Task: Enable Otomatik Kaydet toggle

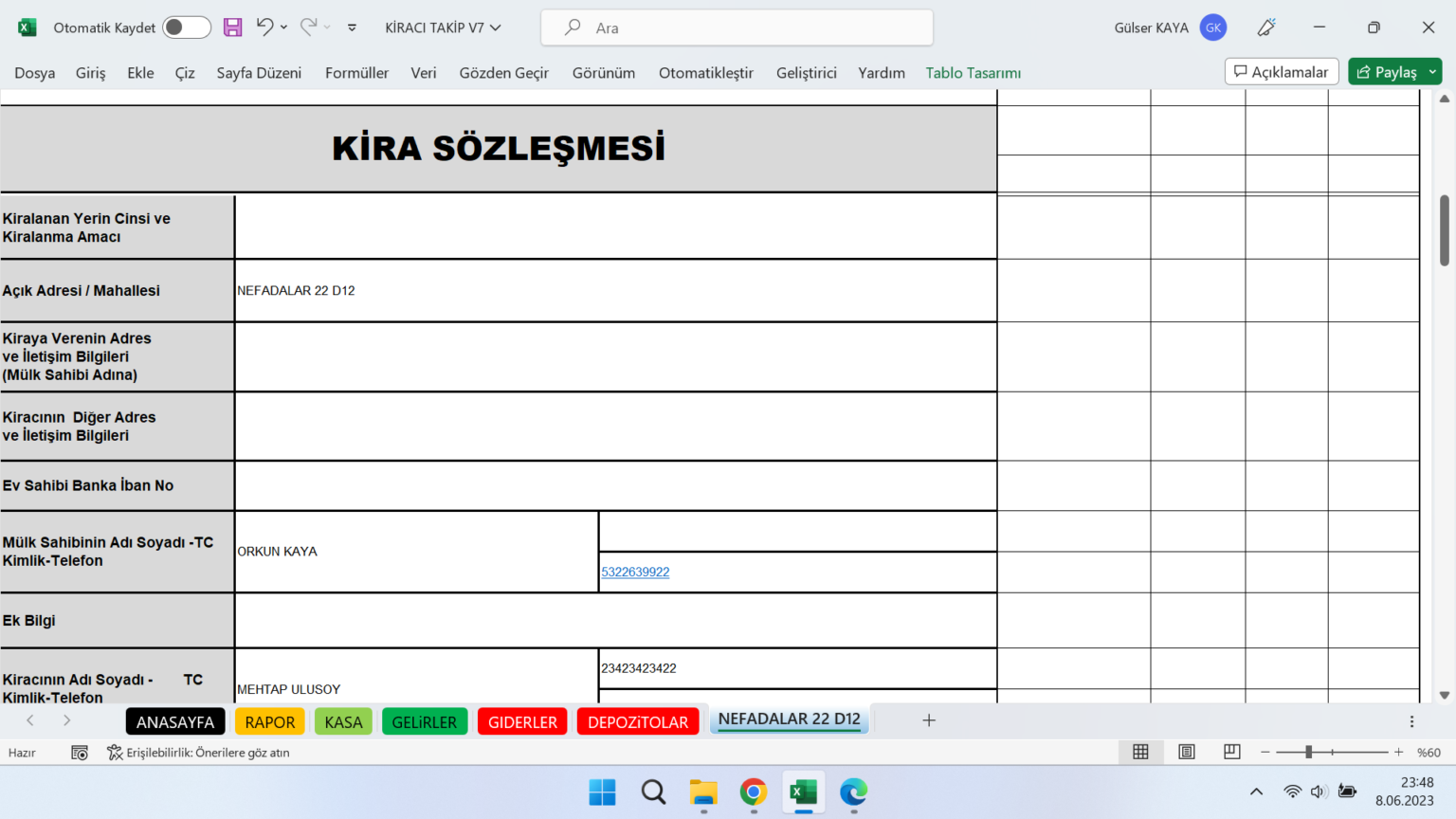Action: (x=186, y=27)
